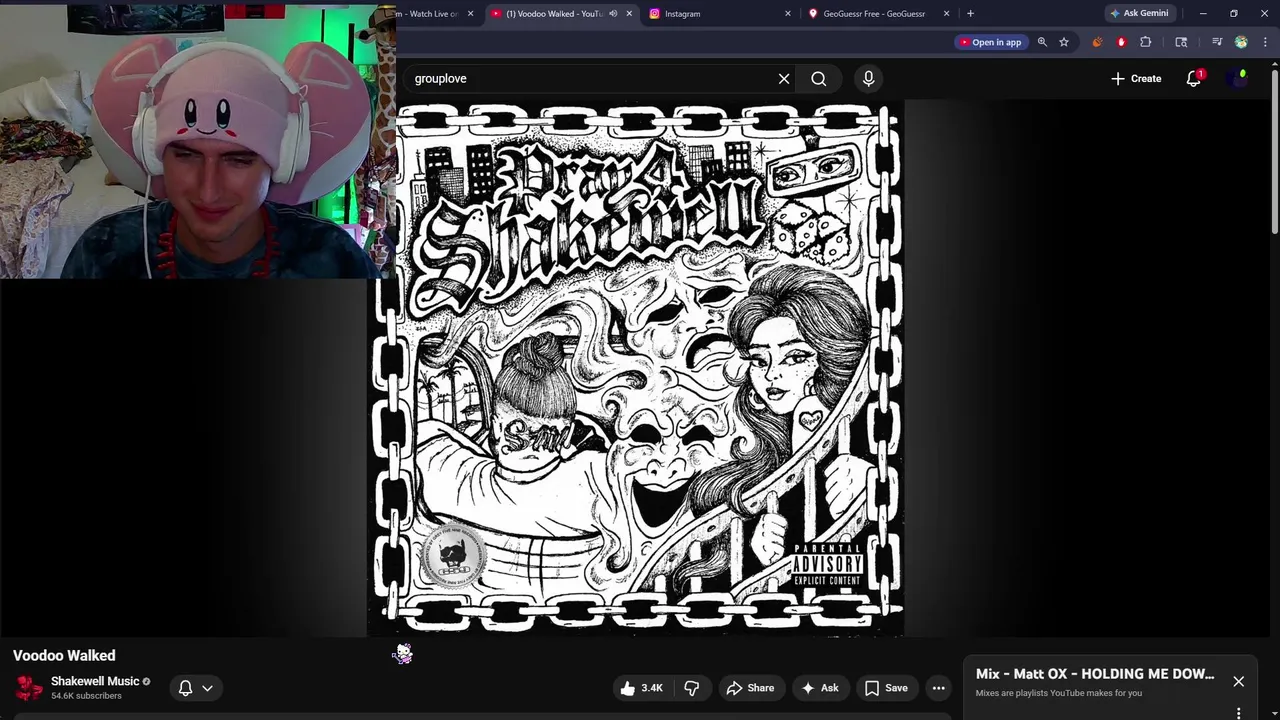Screen dimensions: 1280x720
Task: Open the more actions ellipsis menu
Action: [938, 688]
